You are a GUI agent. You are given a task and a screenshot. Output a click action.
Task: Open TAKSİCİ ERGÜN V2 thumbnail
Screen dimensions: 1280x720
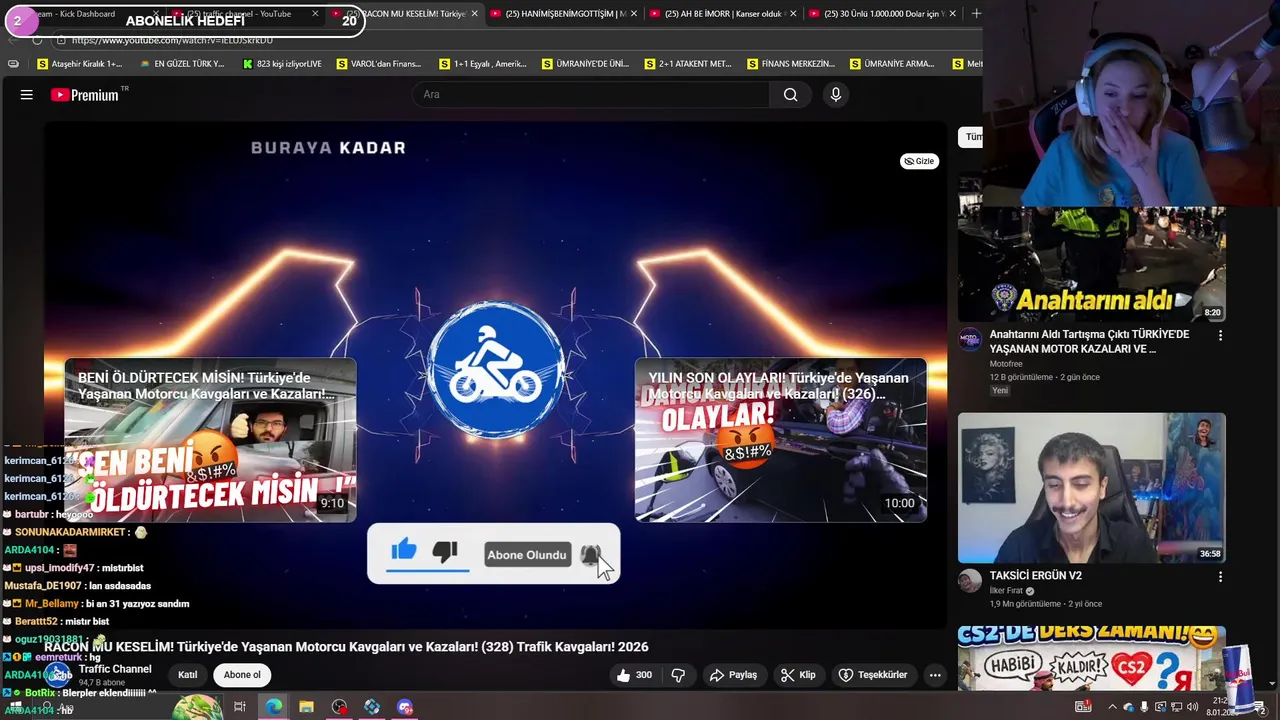(x=1092, y=488)
